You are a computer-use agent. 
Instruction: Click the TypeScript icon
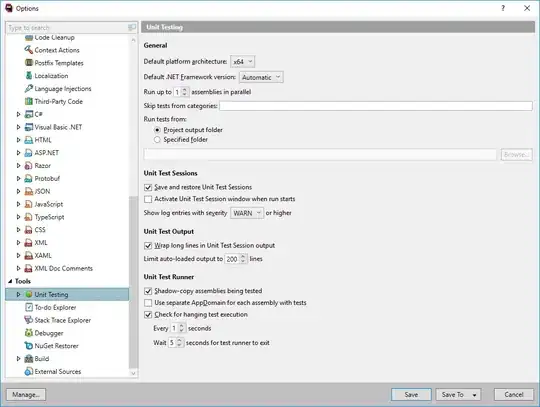29,217
